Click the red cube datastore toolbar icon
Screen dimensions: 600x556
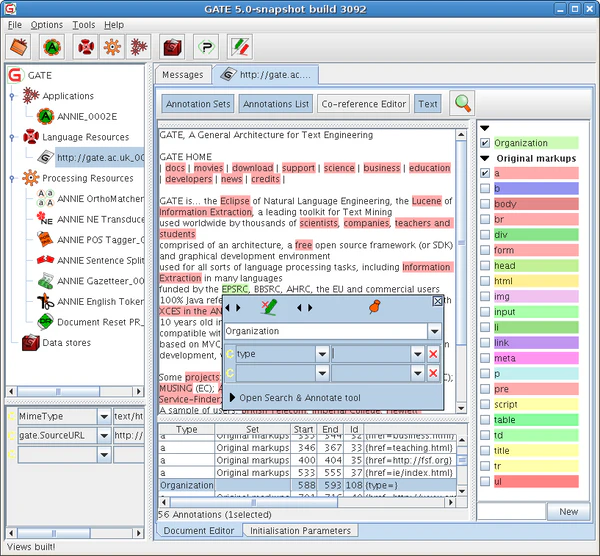[x=173, y=46]
